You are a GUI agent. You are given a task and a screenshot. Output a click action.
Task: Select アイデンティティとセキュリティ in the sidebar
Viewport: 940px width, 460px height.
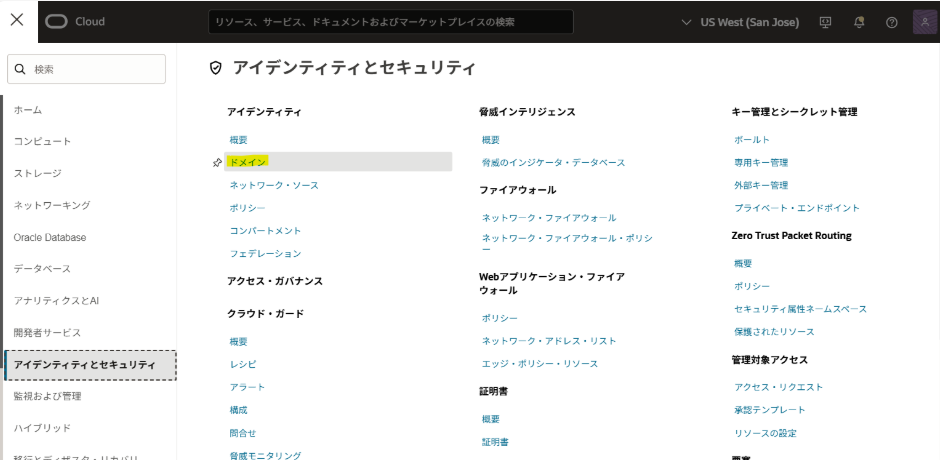(91, 365)
